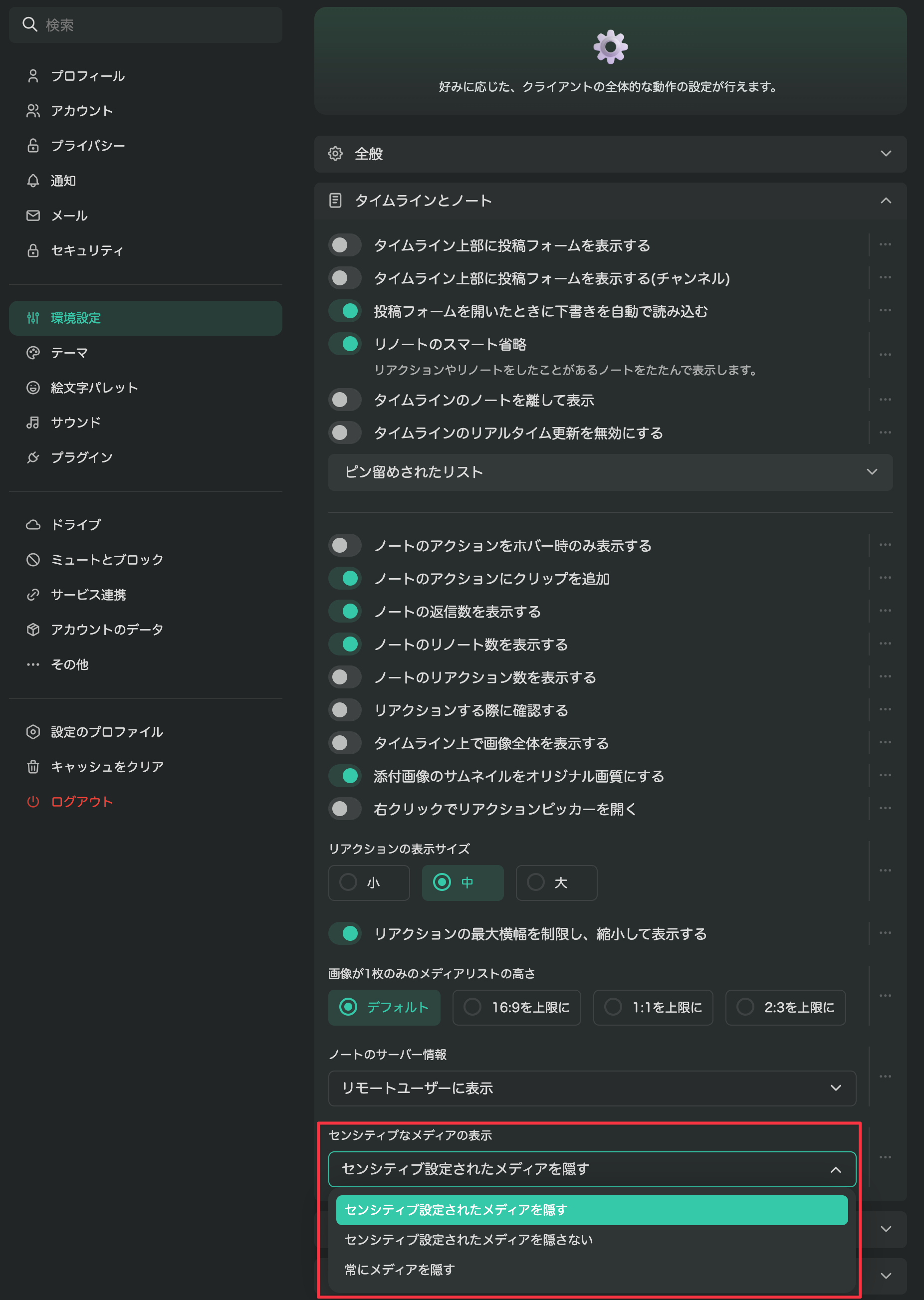
Task: Click the キャッシュをクリア trash icon
Action: pos(33,766)
